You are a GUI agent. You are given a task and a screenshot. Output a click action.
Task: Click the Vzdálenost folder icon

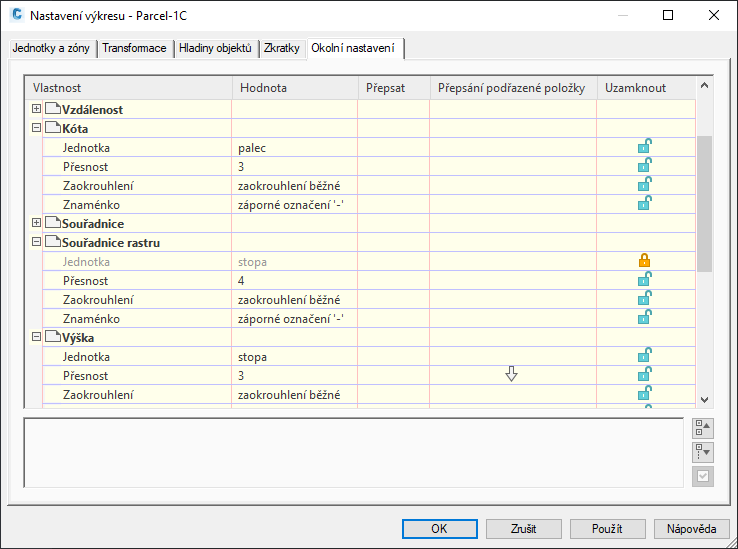pos(53,109)
